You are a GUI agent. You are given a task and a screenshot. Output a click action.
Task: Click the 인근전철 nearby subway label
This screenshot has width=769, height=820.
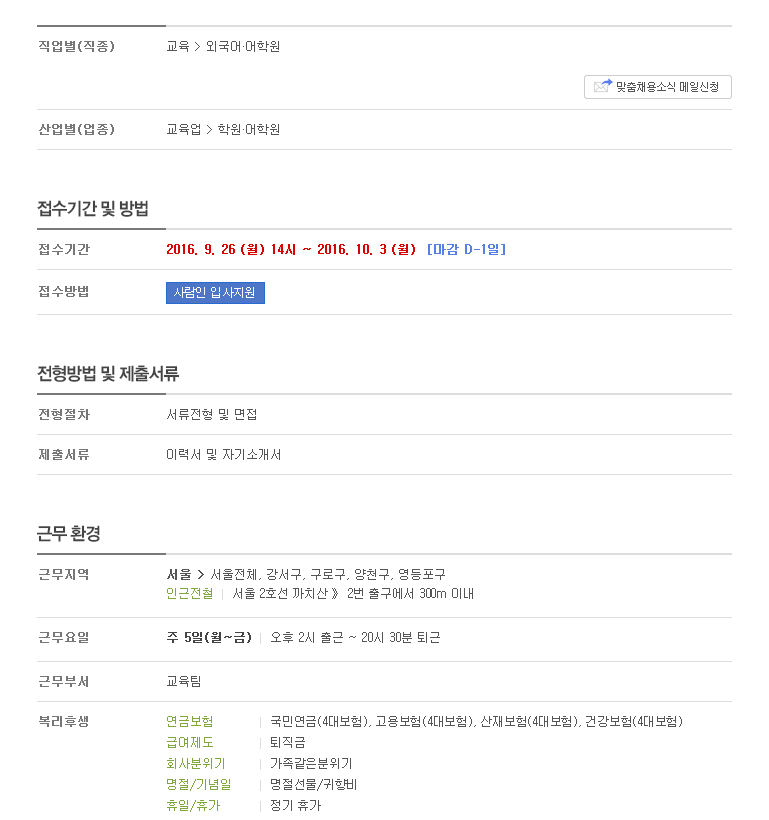coord(189,594)
